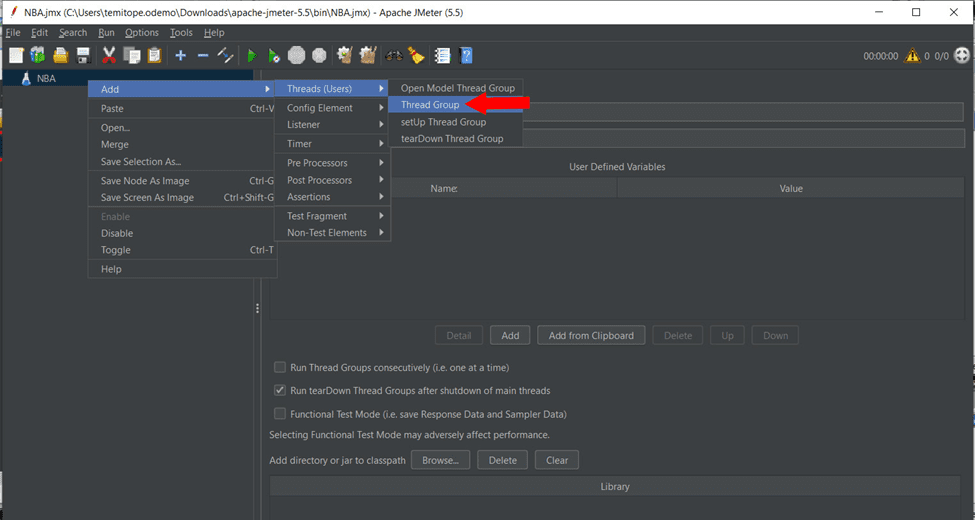Select Thread Group from the submenu
Screen dimensions: 975x520
(430, 105)
